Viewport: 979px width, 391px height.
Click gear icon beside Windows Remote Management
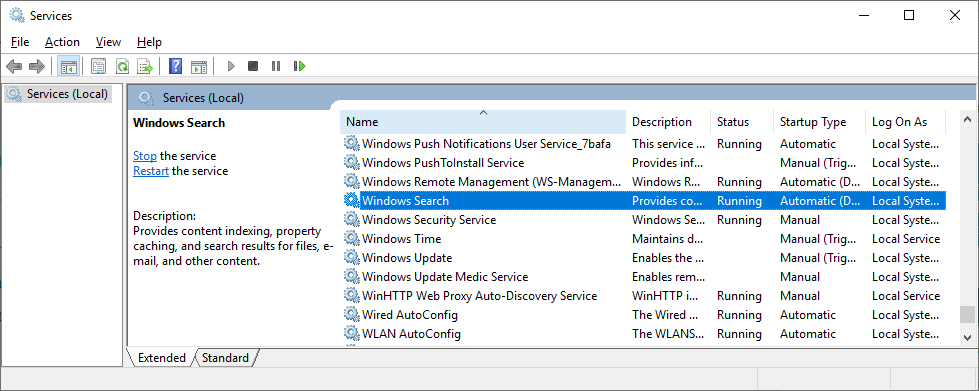point(352,182)
